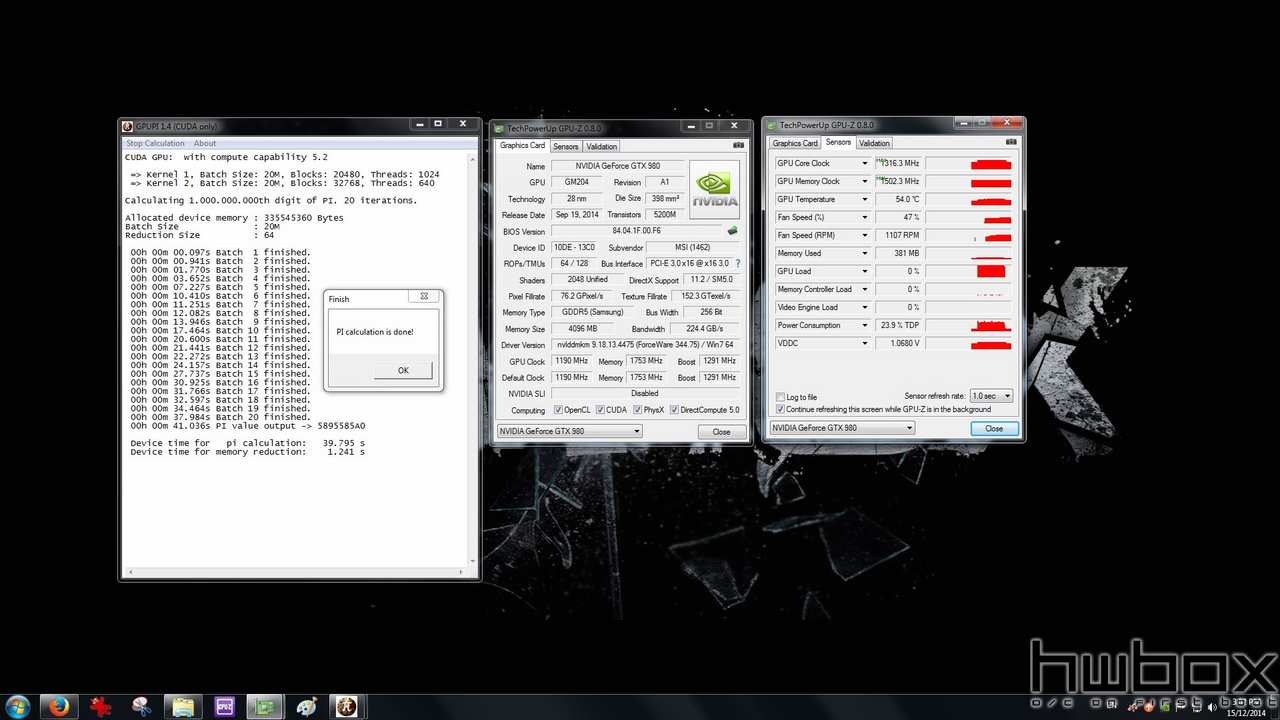Screen dimensions: 1280x720
Task: Confirm the Finish dialog with OK
Action: point(403,370)
